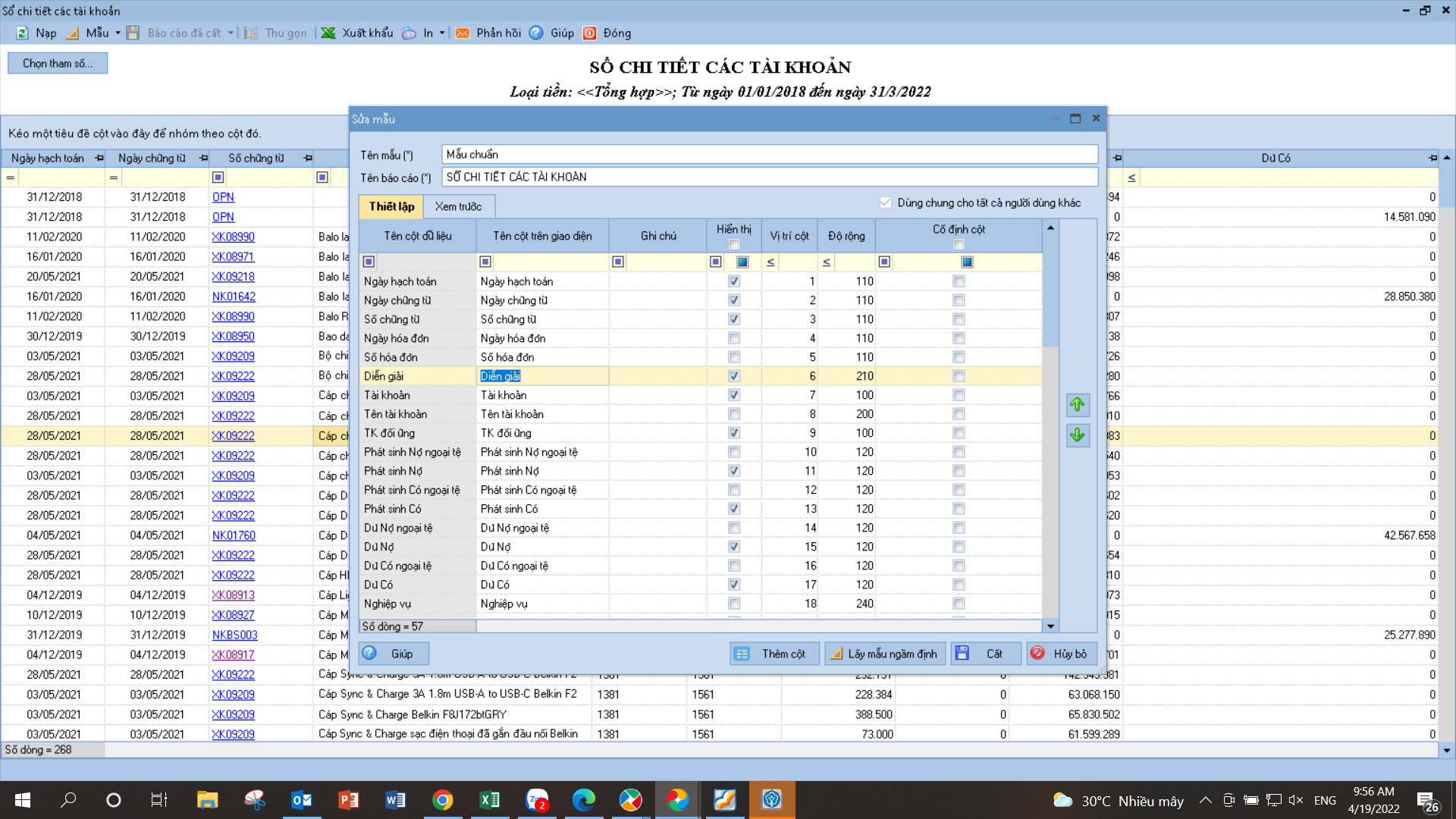The height and width of the screenshot is (819, 1456).
Task: Show hidden system tray icons
Action: coord(1205,800)
